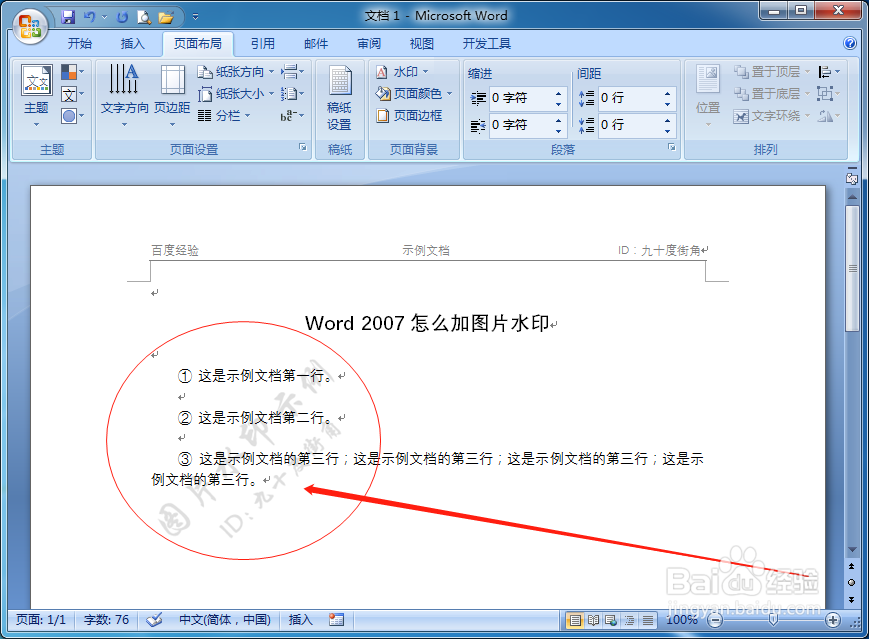This screenshot has height=639, width=869.
Task: Choose theme colors icon
Action: (x=72, y=72)
